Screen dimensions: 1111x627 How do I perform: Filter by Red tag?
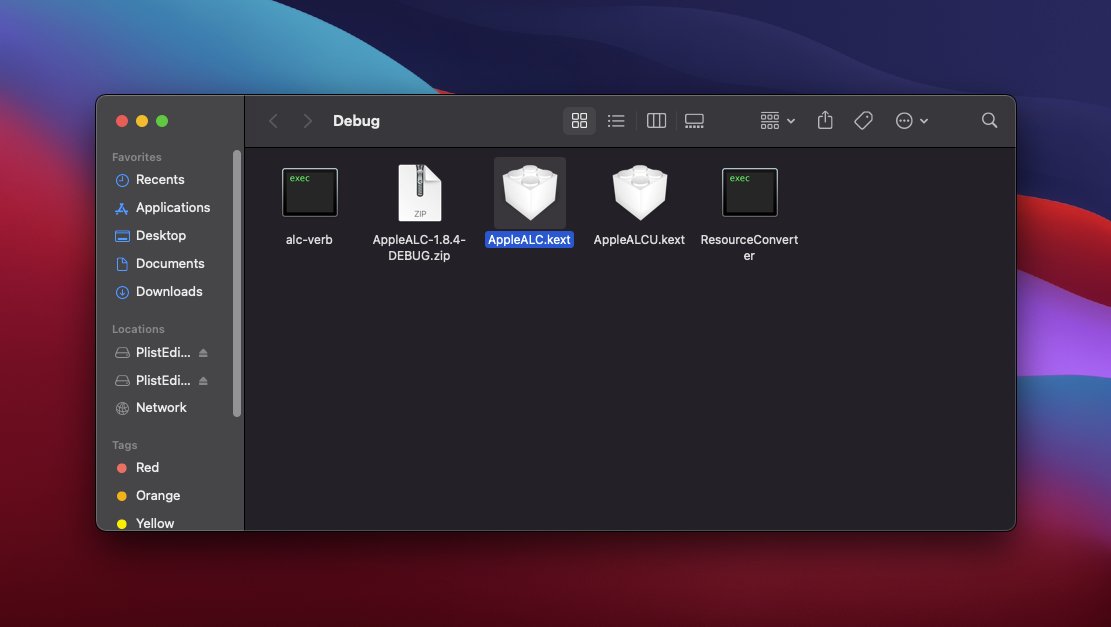(147, 468)
